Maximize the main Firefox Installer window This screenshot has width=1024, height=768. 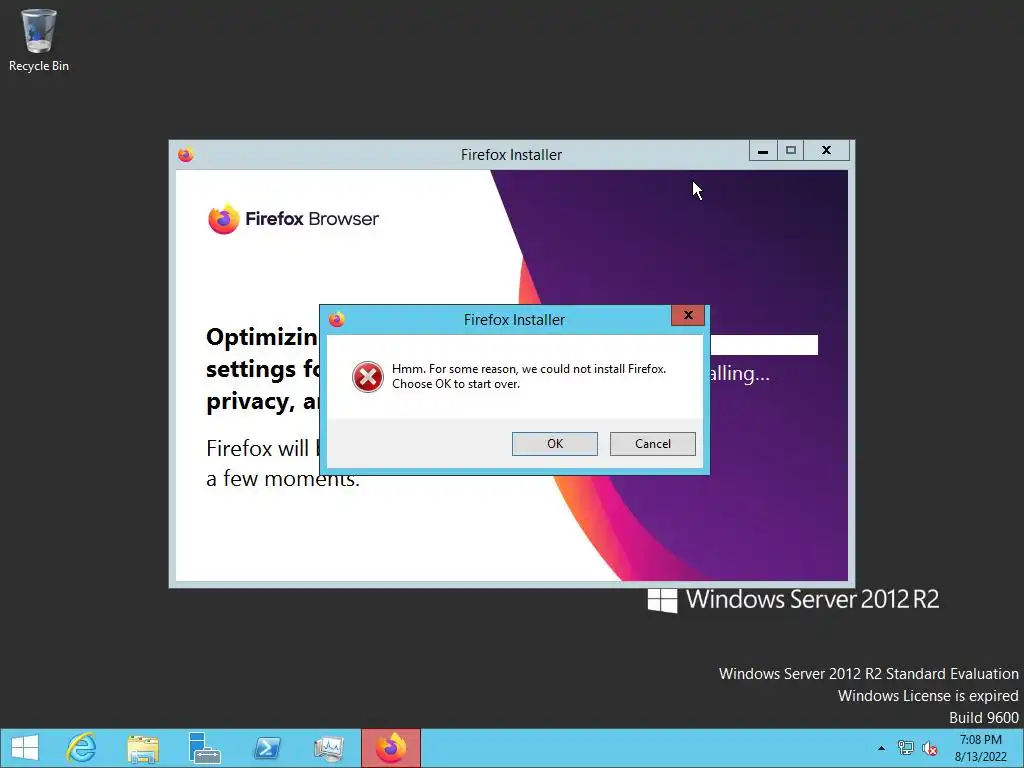(x=790, y=151)
